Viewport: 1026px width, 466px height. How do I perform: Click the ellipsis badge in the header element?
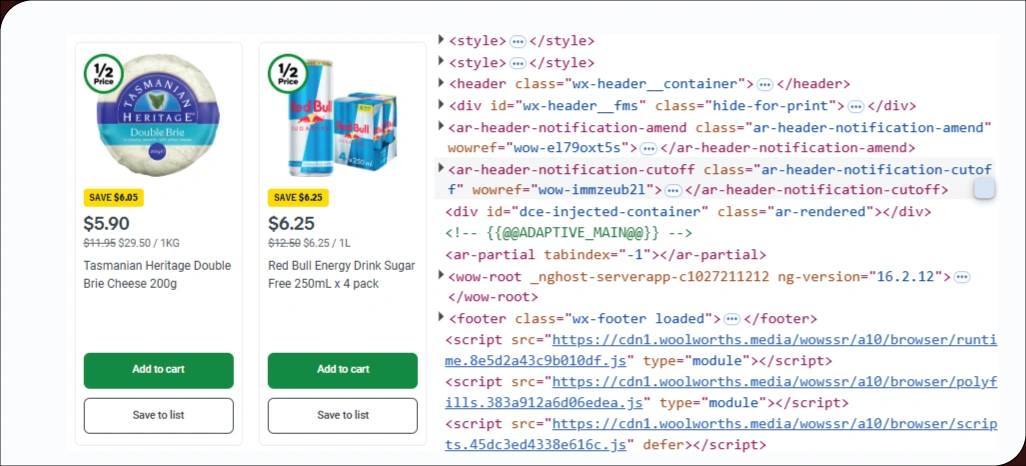[764, 84]
